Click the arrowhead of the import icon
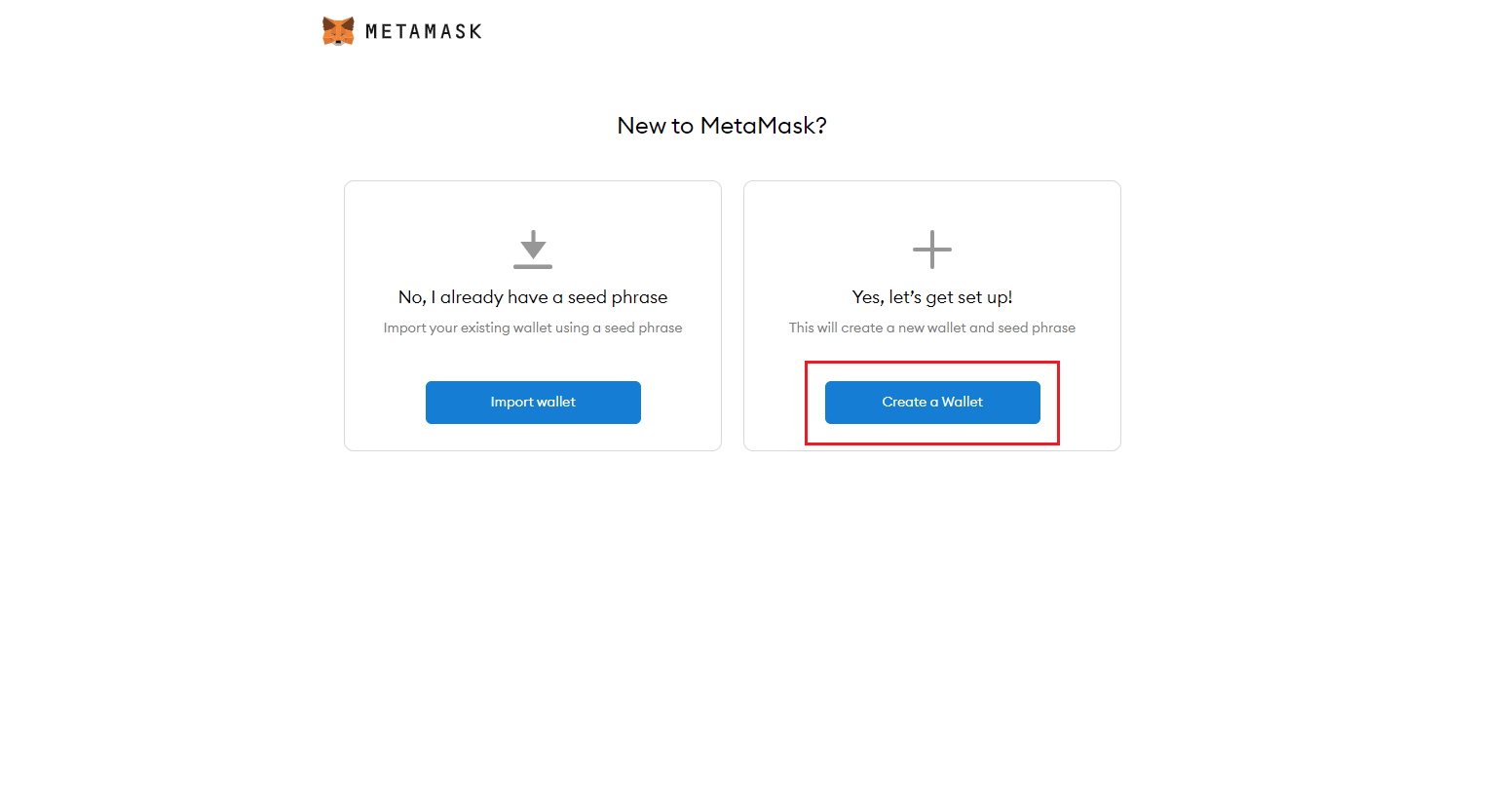The height and width of the screenshot is (810, 1512). point(533,250)
